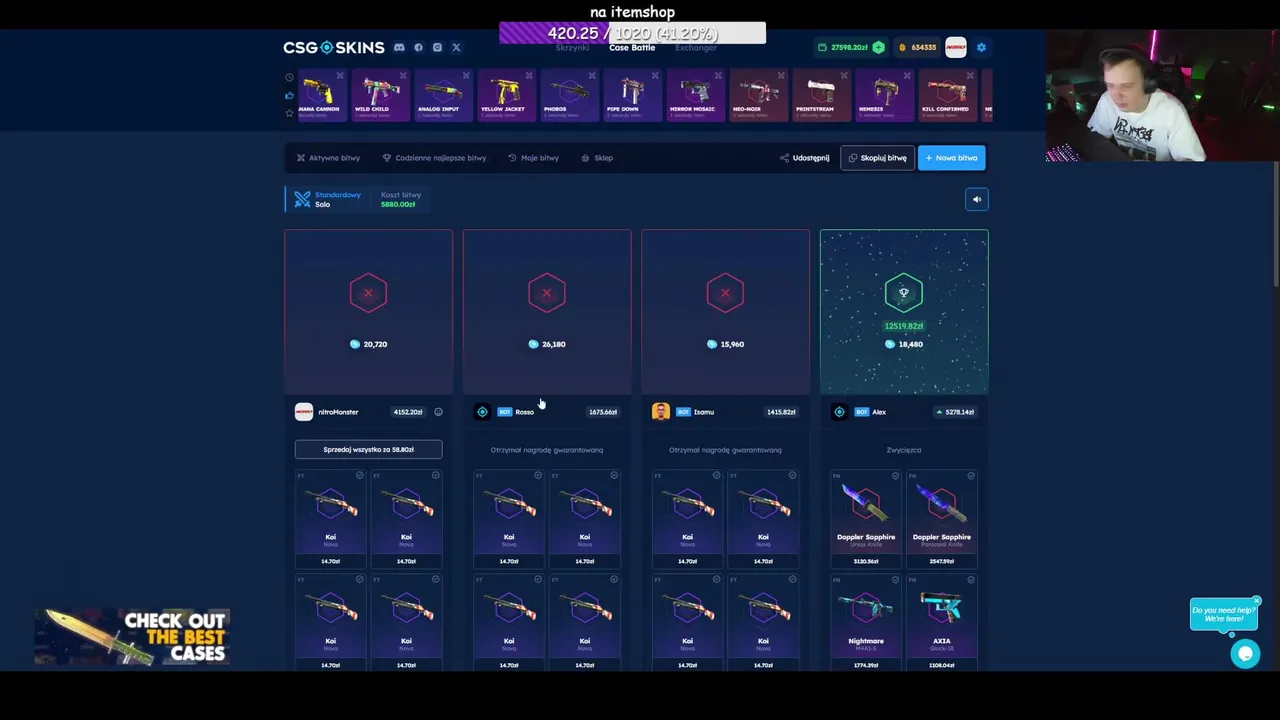Image resolution: width=1280 pixels, height=720 pixels.
Task: Show favorite drops with the star icon
Action: click(289, 113)
